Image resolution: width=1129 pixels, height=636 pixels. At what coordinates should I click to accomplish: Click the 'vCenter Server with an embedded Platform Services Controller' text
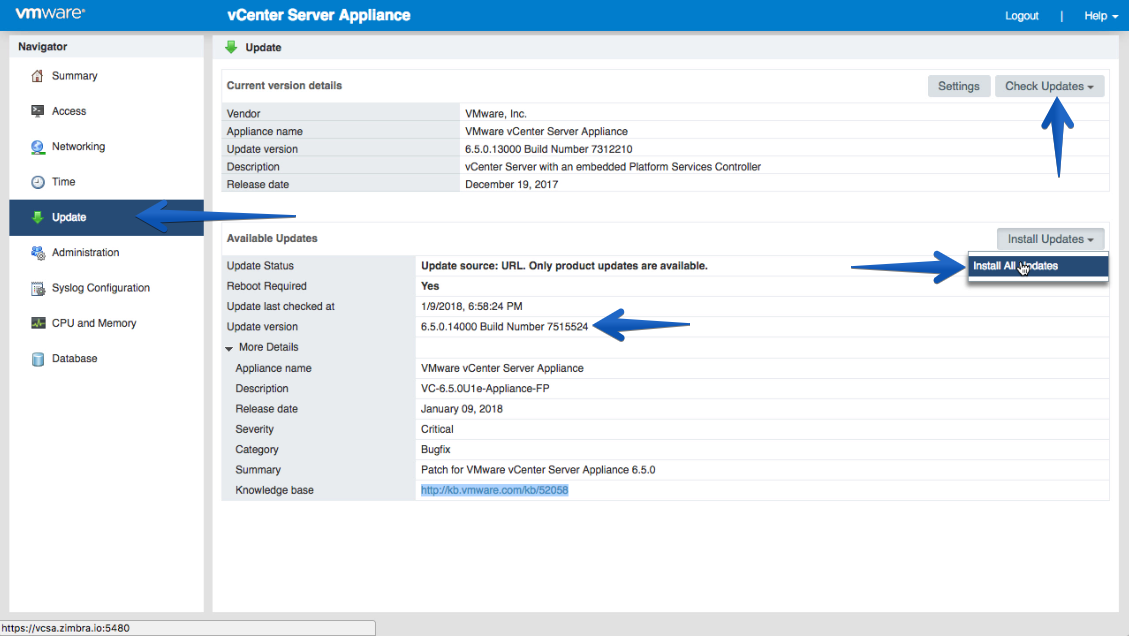pyautogui.click(x=613, y=166)
